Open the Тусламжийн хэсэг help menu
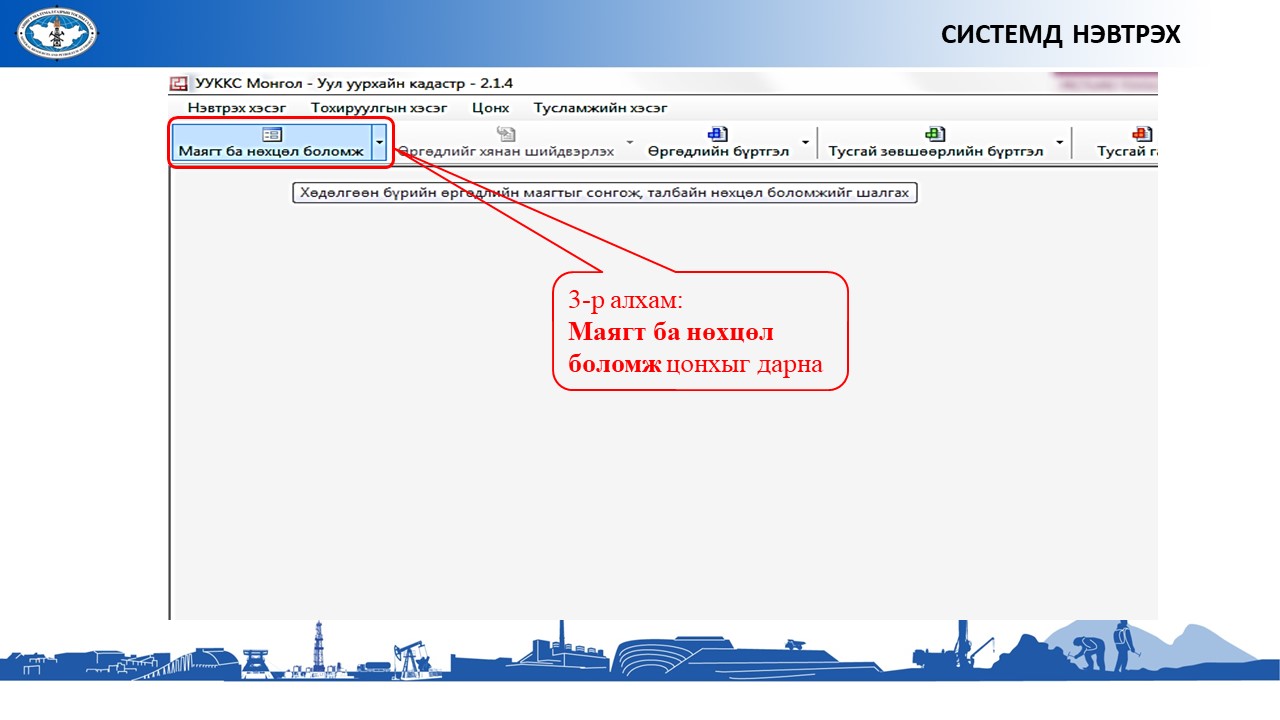1280x720 pixels. (x=600, y=108)
